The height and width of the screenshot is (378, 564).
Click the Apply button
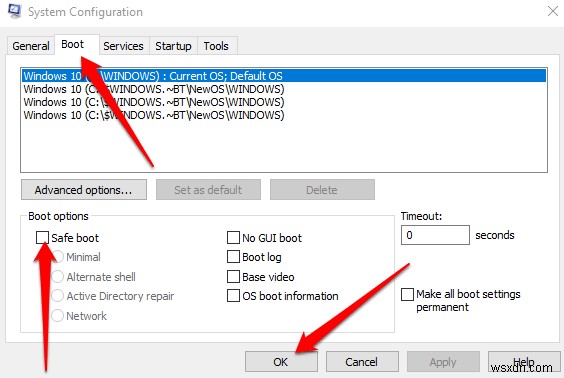(x=443, y=361)
